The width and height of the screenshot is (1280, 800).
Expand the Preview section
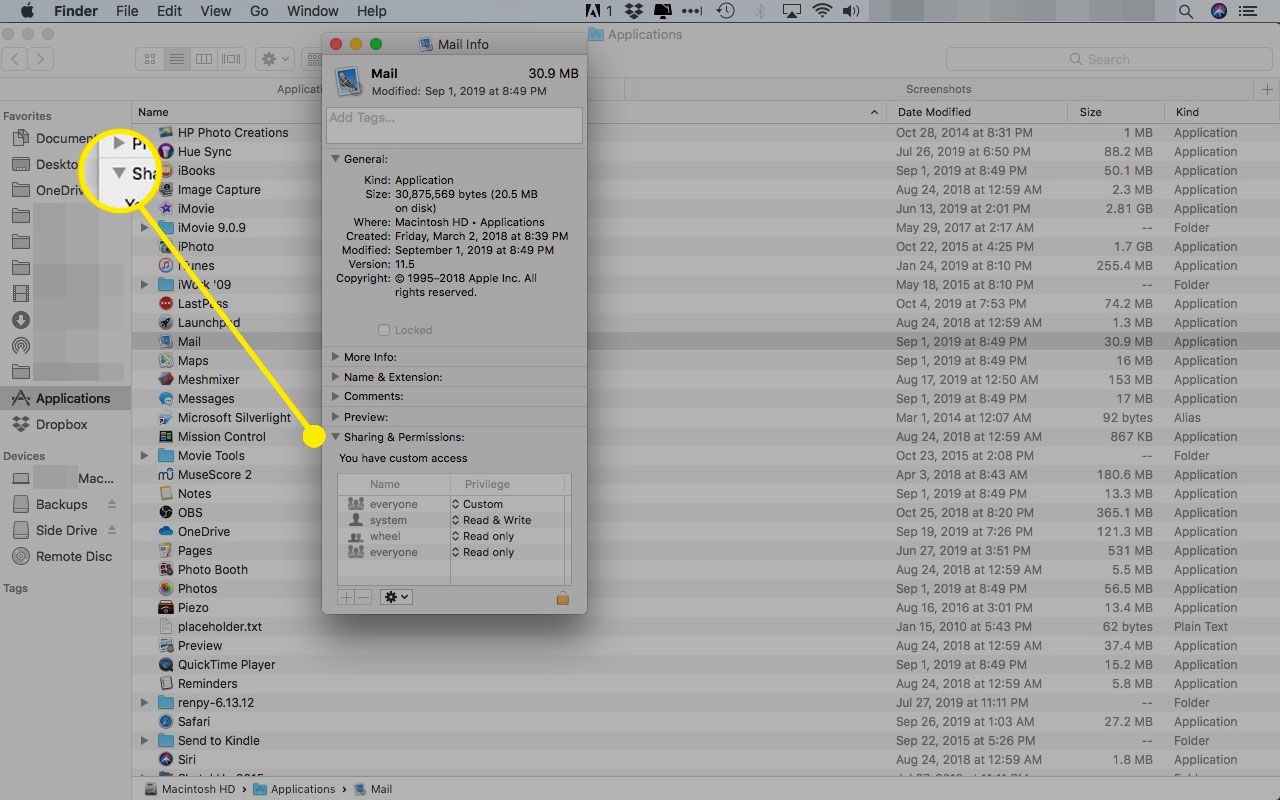click(335, 417)
